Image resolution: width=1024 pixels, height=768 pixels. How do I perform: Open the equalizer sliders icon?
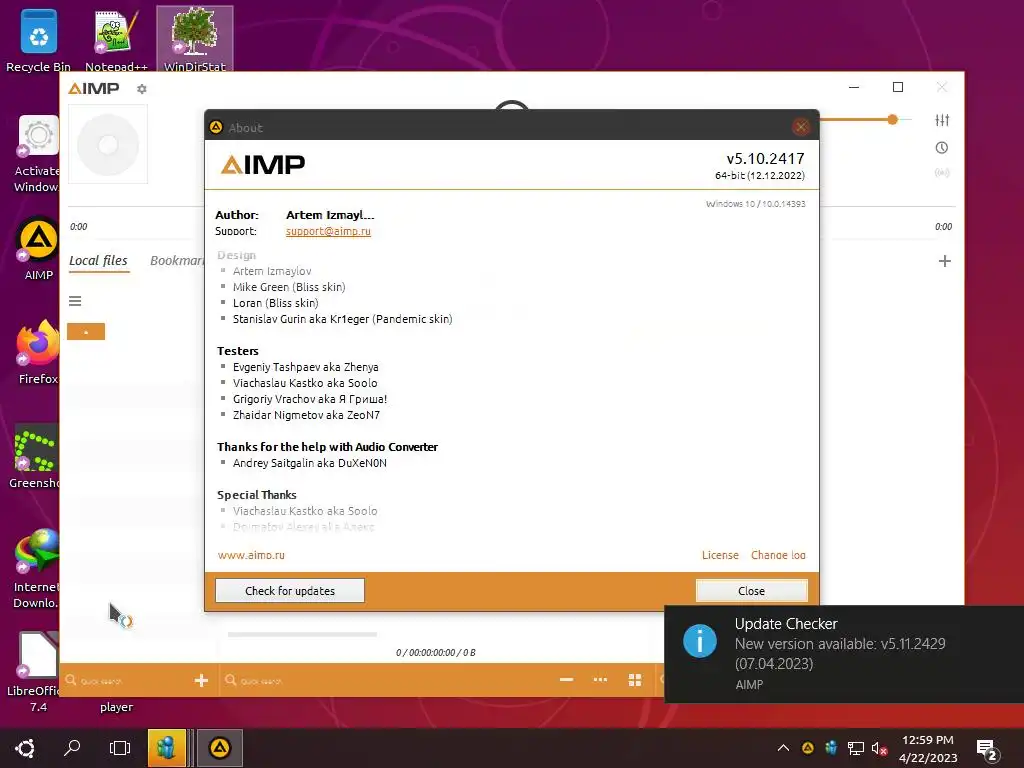tap(942, 120)
